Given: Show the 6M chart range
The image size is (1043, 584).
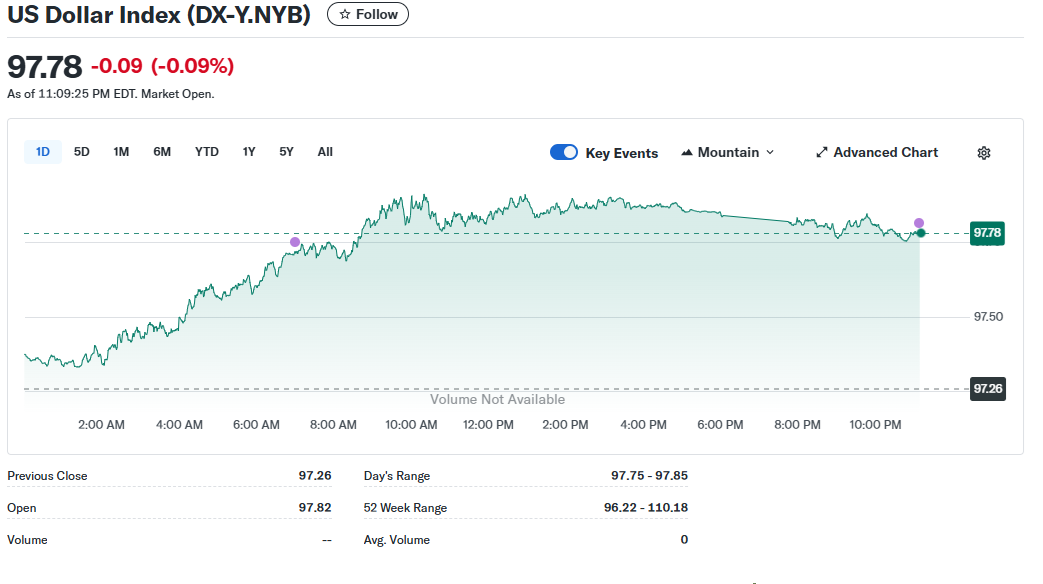Looking at the screenshot, I should click(162, 152).
